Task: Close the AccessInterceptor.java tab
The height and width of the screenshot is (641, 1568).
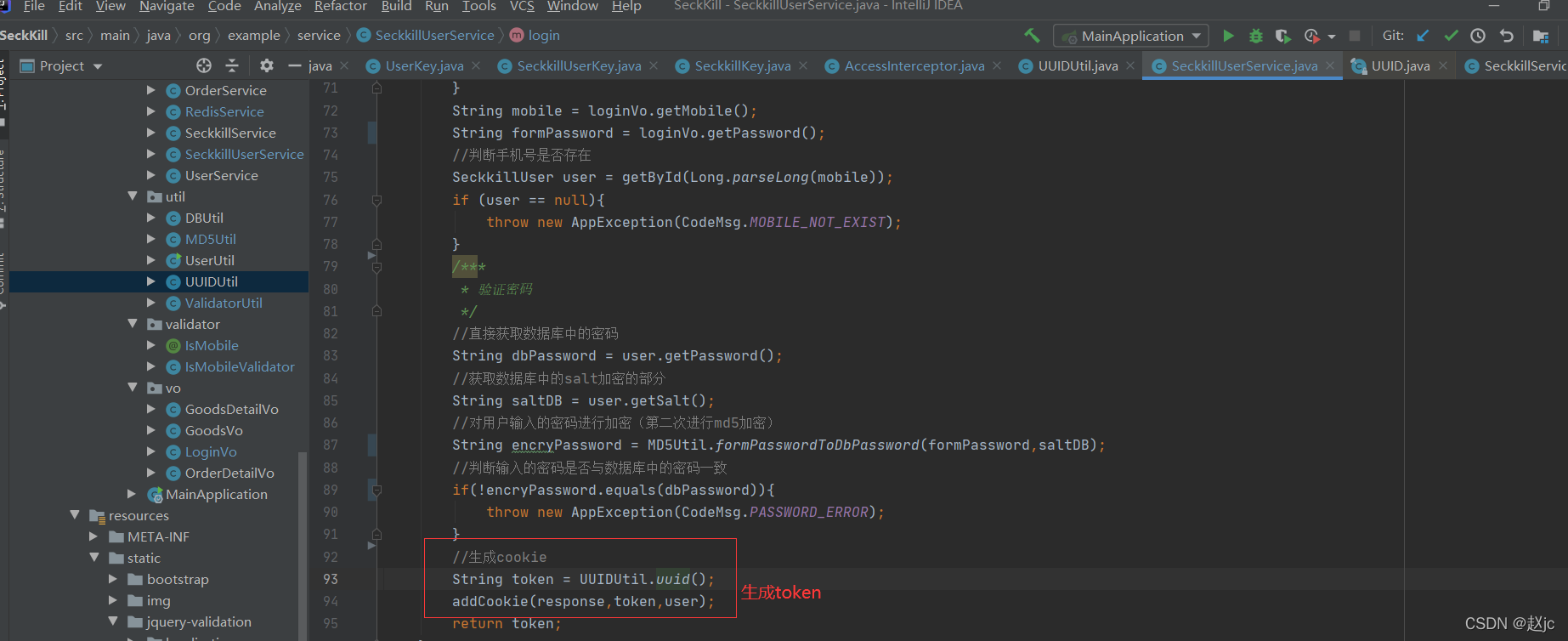Action: tap(997, 65)
